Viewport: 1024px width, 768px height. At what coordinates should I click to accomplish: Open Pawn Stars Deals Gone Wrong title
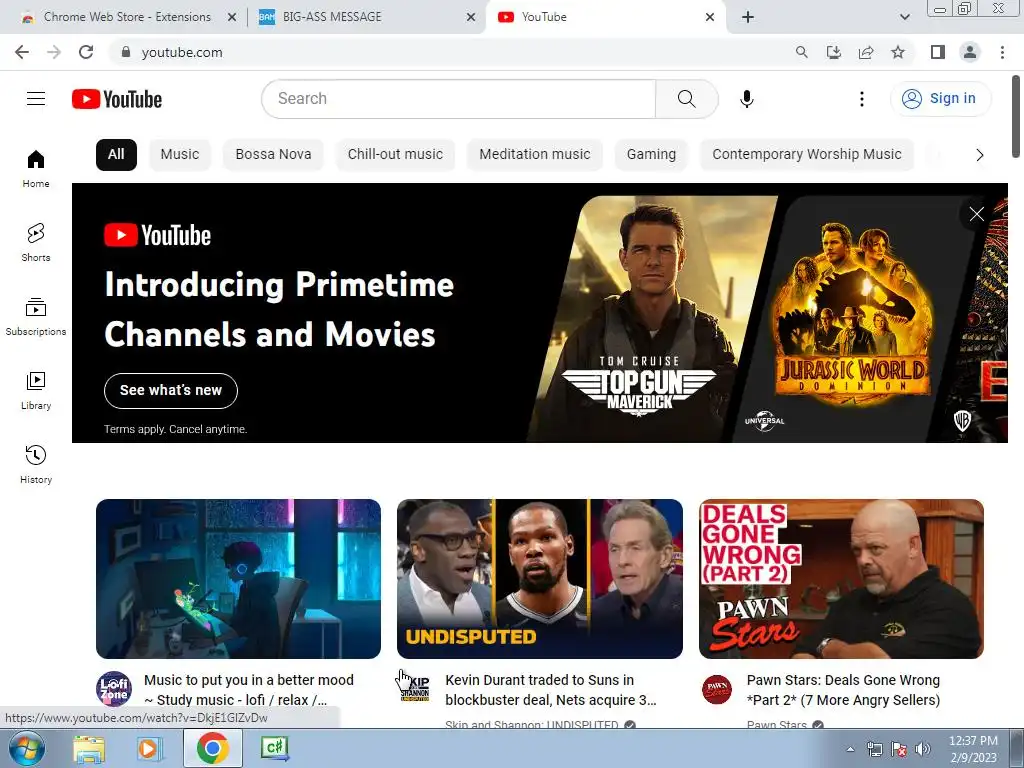(843, 690)
